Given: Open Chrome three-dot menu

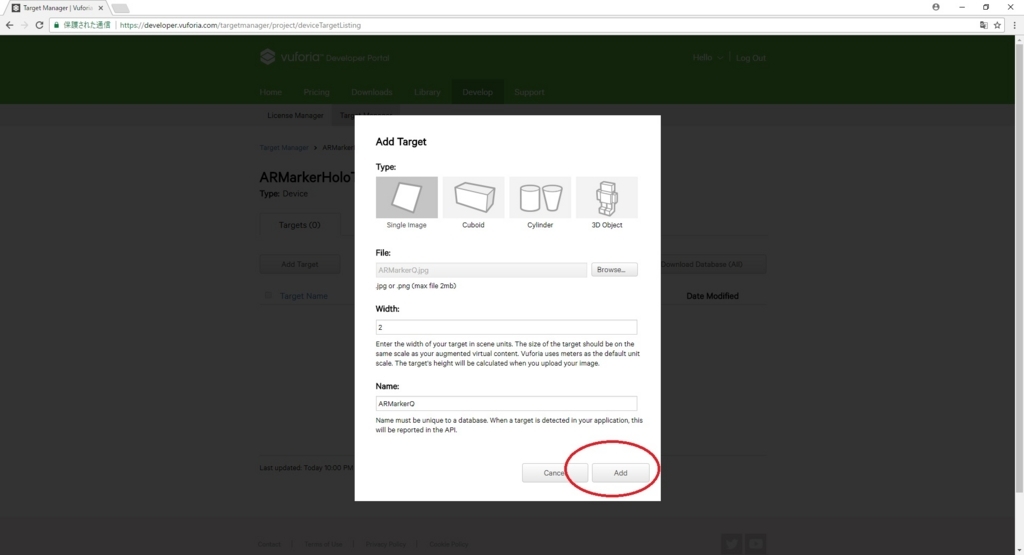Looking at the screenshot, I should tap(1014, 25).
